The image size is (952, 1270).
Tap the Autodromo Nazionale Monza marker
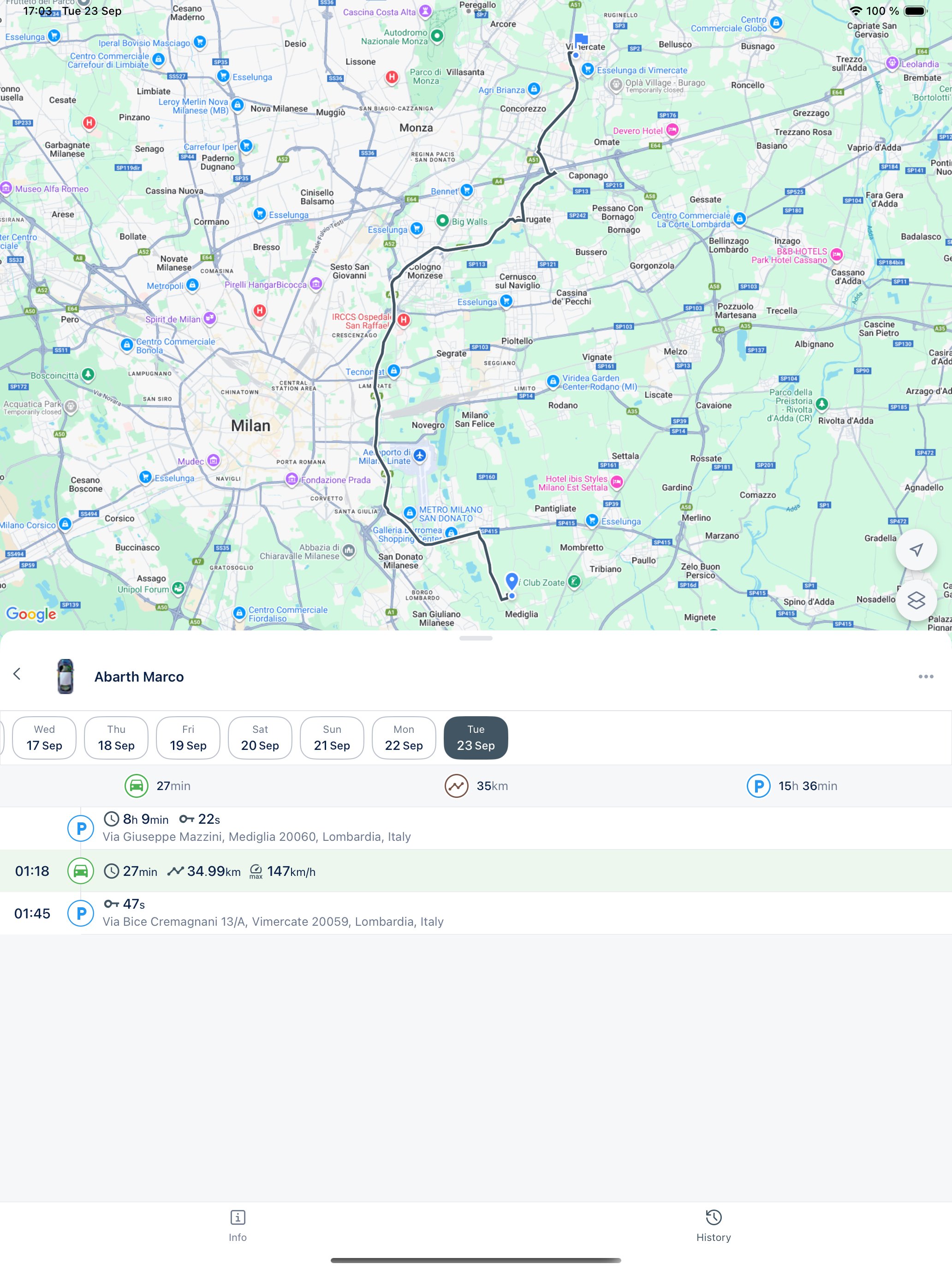(437, 36)
